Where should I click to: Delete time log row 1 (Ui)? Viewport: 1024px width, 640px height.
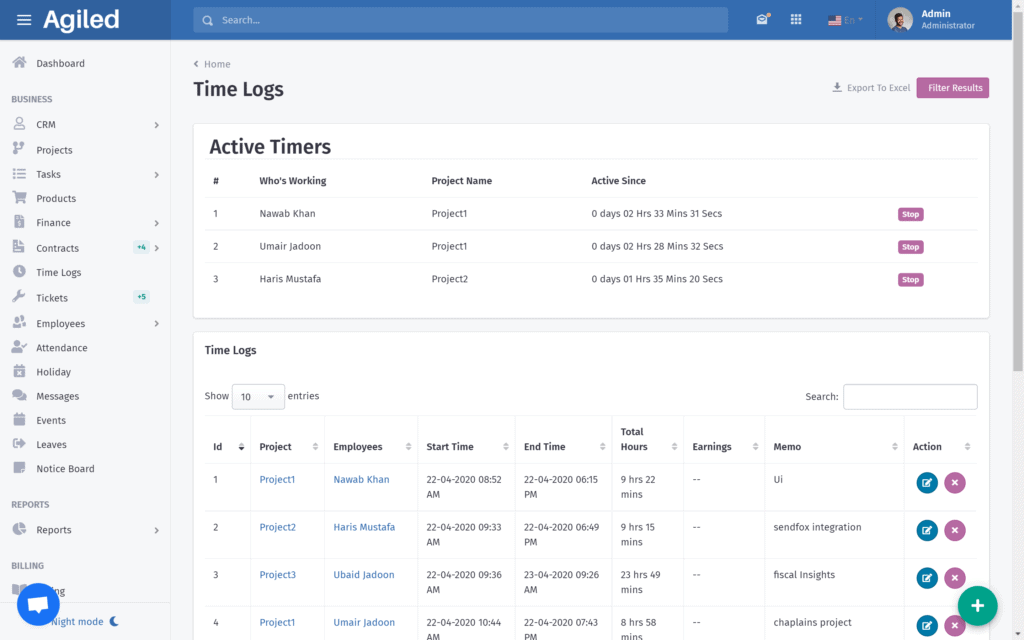pos(955,483)
